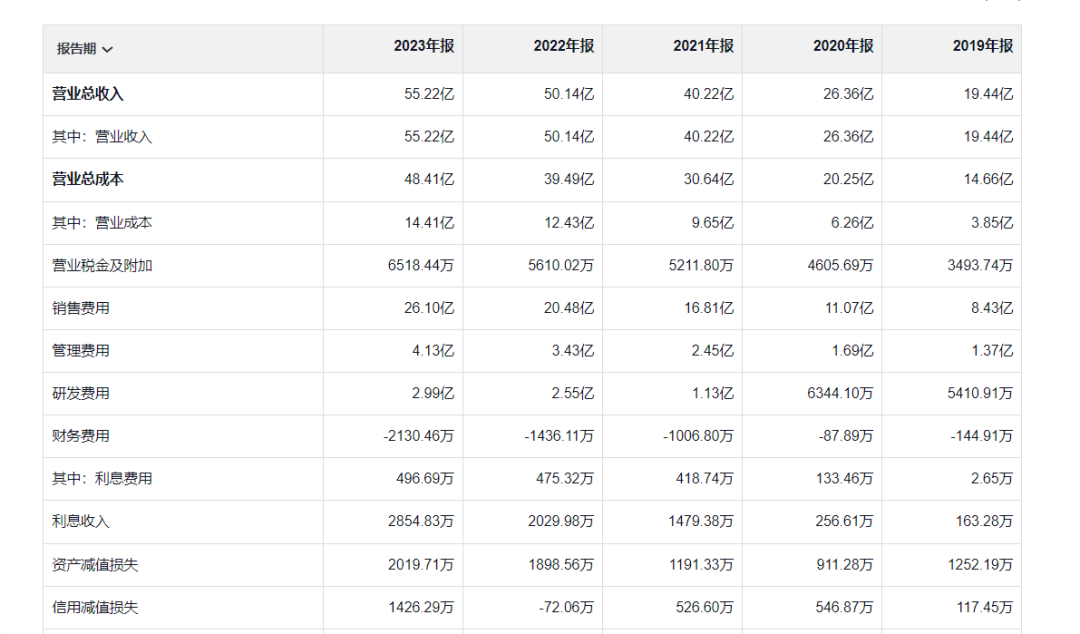Click the 报告期 header label
The height and width of the screenshot is (634, 1080).
coord(76,49)
